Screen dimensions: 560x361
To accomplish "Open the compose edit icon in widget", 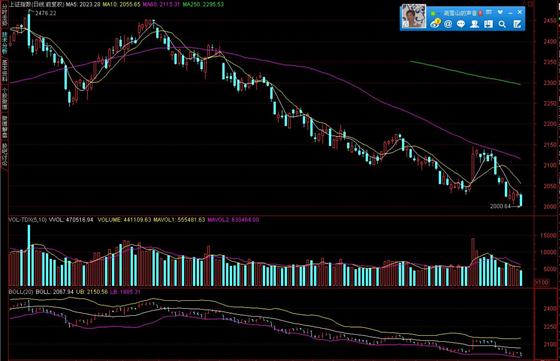I will 518,24.
